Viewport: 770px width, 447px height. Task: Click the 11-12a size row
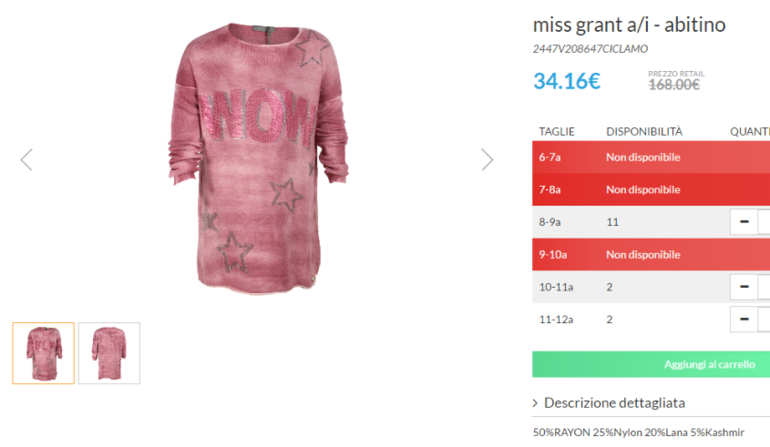click(x=651, y=319)
